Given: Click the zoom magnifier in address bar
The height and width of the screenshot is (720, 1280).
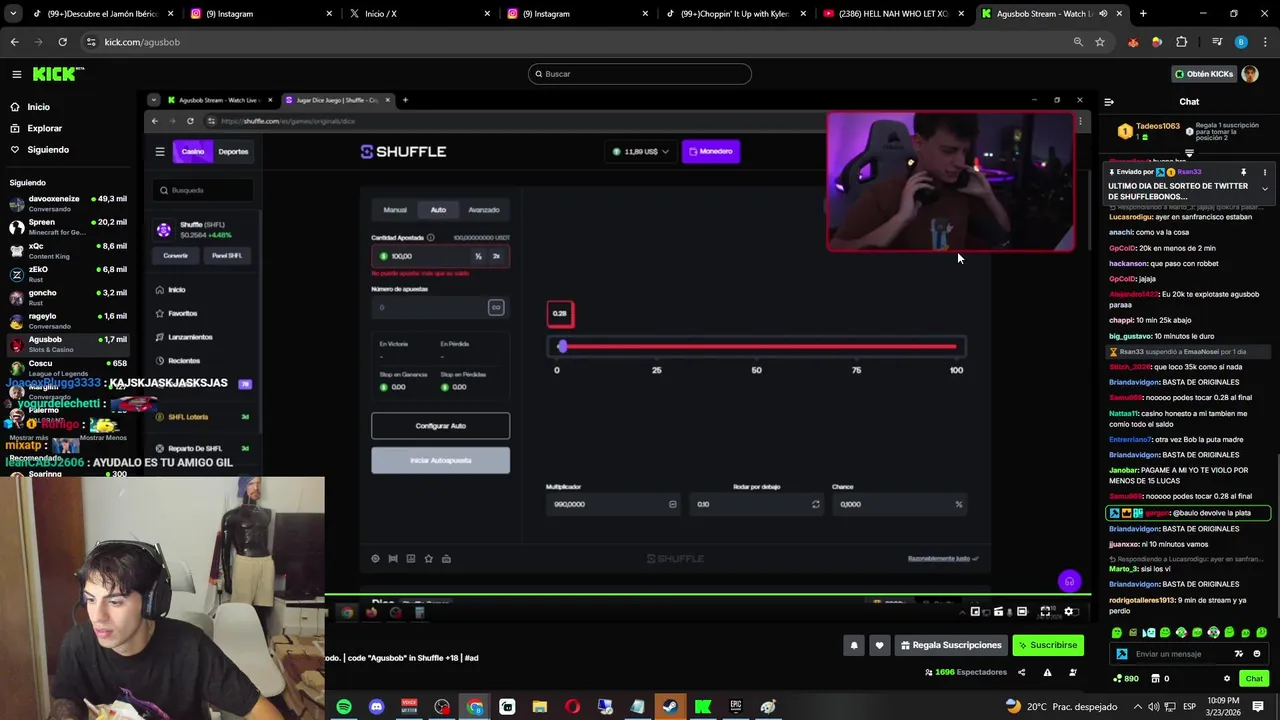Looking at the screenshot, I should [1078, 42].
